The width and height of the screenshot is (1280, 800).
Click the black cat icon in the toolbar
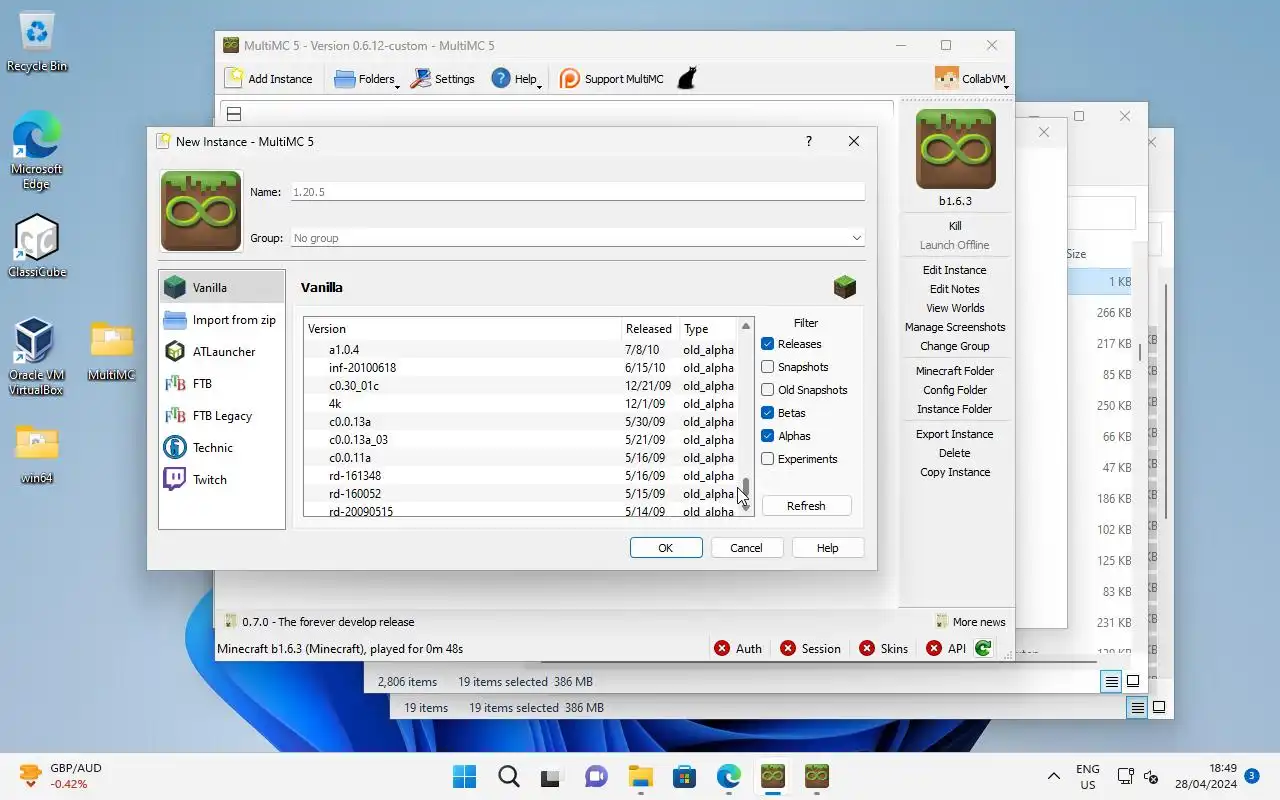(687, 78)
